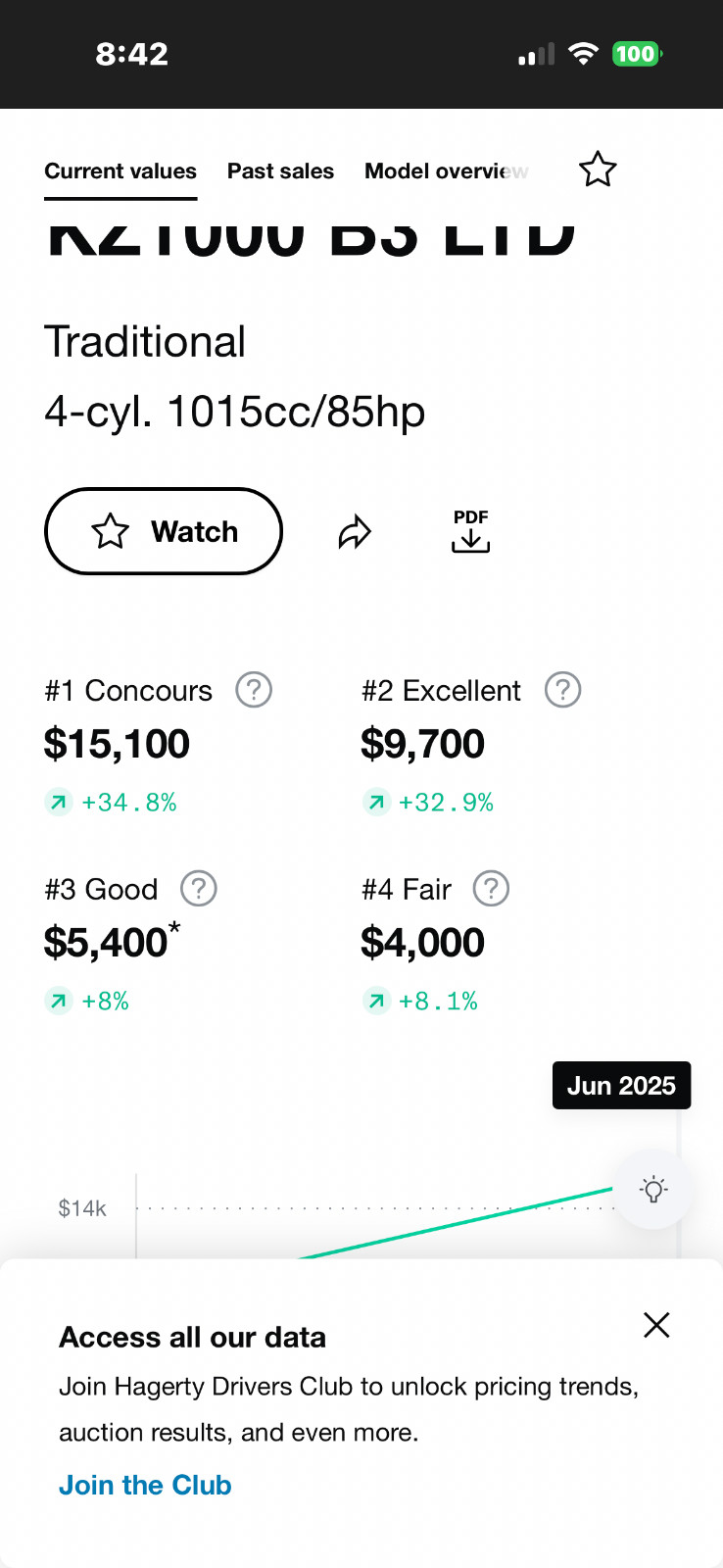Tap the +8.1% Fair change arrow
Screen dimensions: 723x1568
(x=376, y=1001)
